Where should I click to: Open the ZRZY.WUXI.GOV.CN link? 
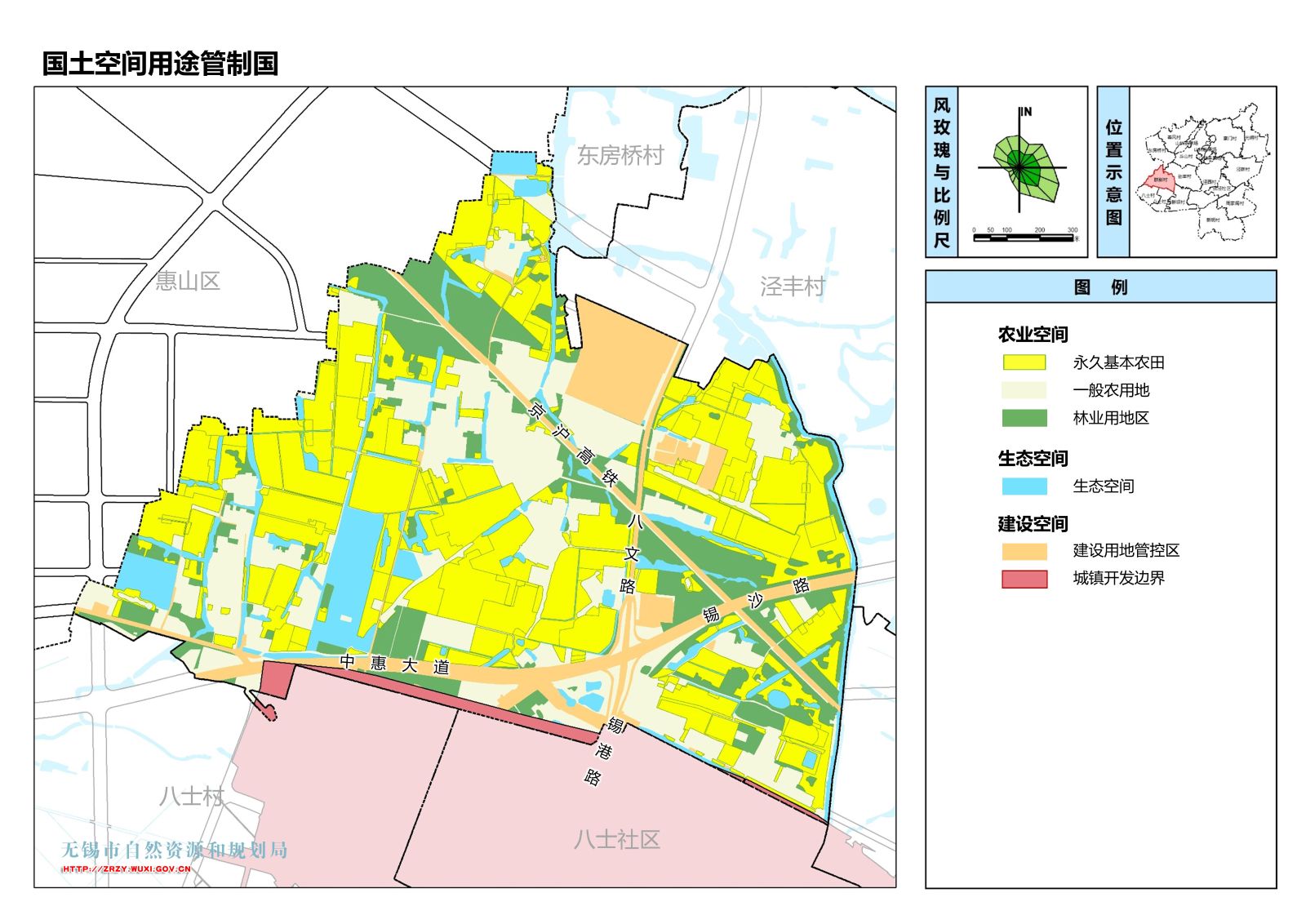pyautogui.click(x=127, y=868)
